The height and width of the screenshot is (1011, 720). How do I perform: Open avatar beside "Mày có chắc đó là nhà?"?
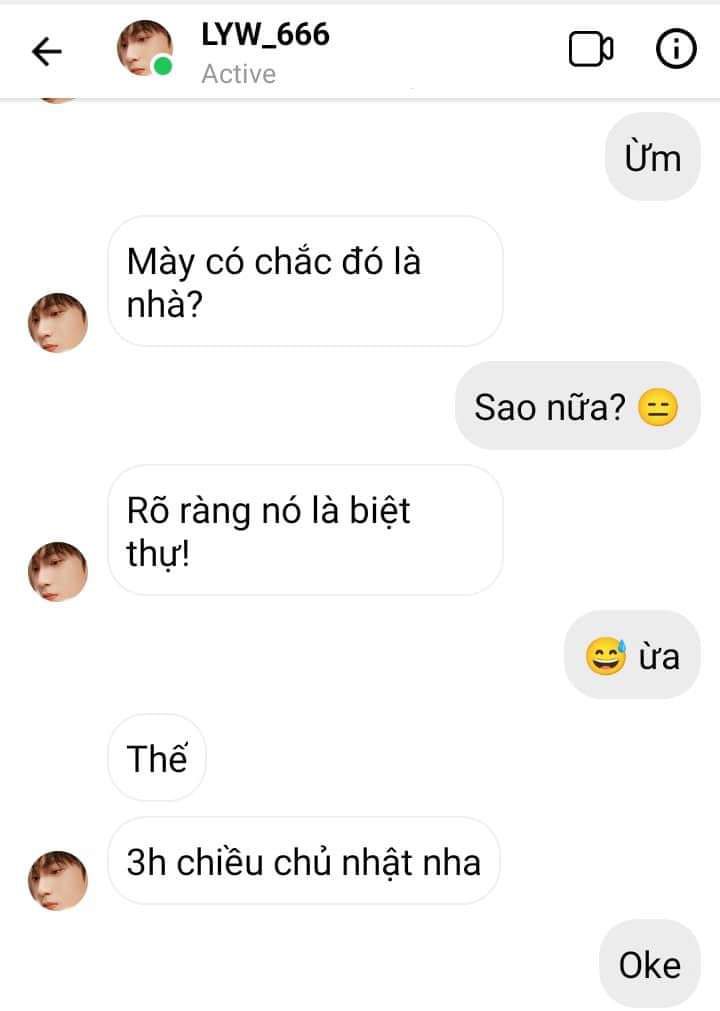click(58, 323)
